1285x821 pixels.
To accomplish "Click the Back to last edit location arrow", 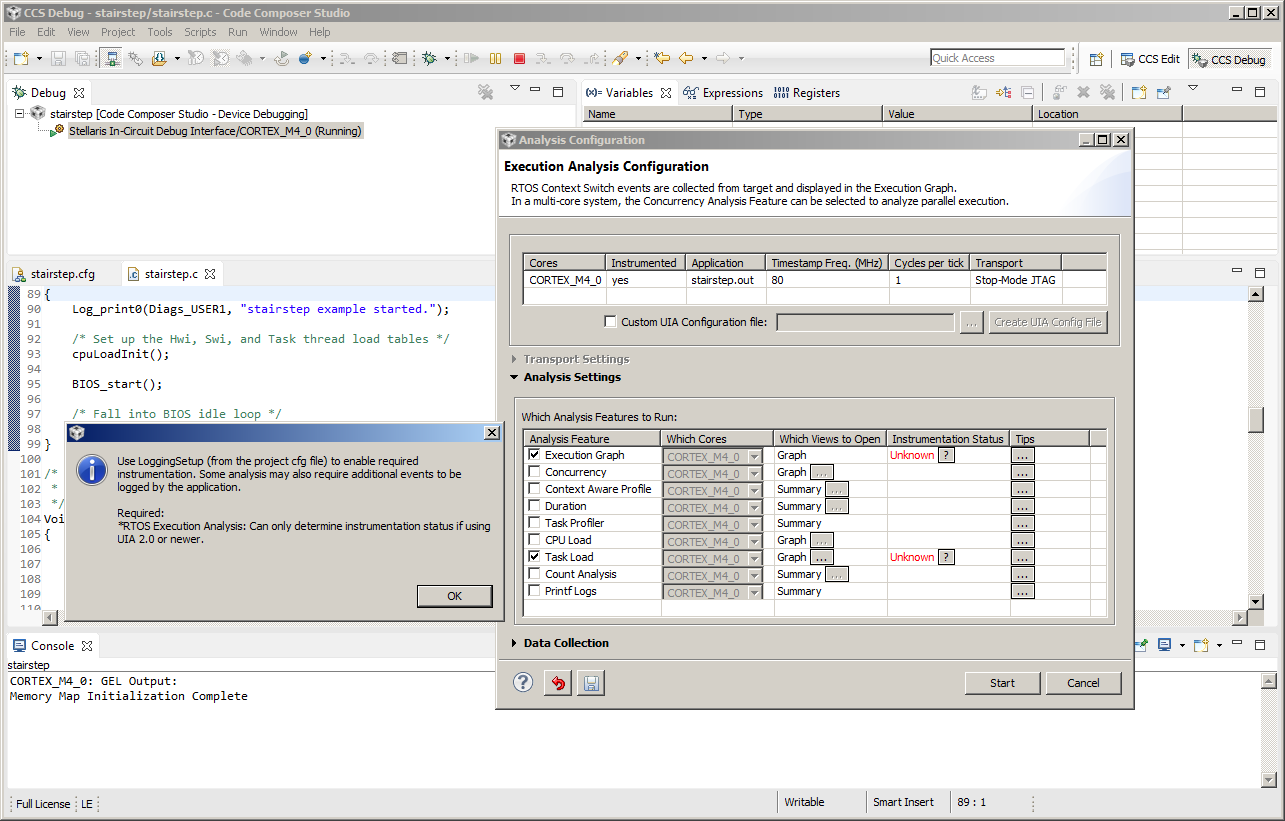I will (662, 59).
